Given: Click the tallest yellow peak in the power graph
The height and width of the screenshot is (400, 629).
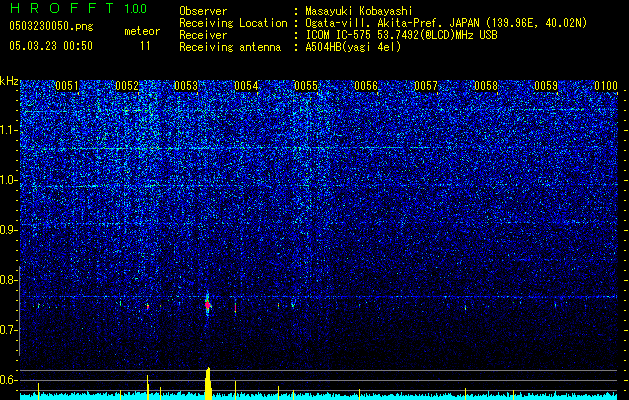Looking at the screenshot, I should click(x=208, y=383).
